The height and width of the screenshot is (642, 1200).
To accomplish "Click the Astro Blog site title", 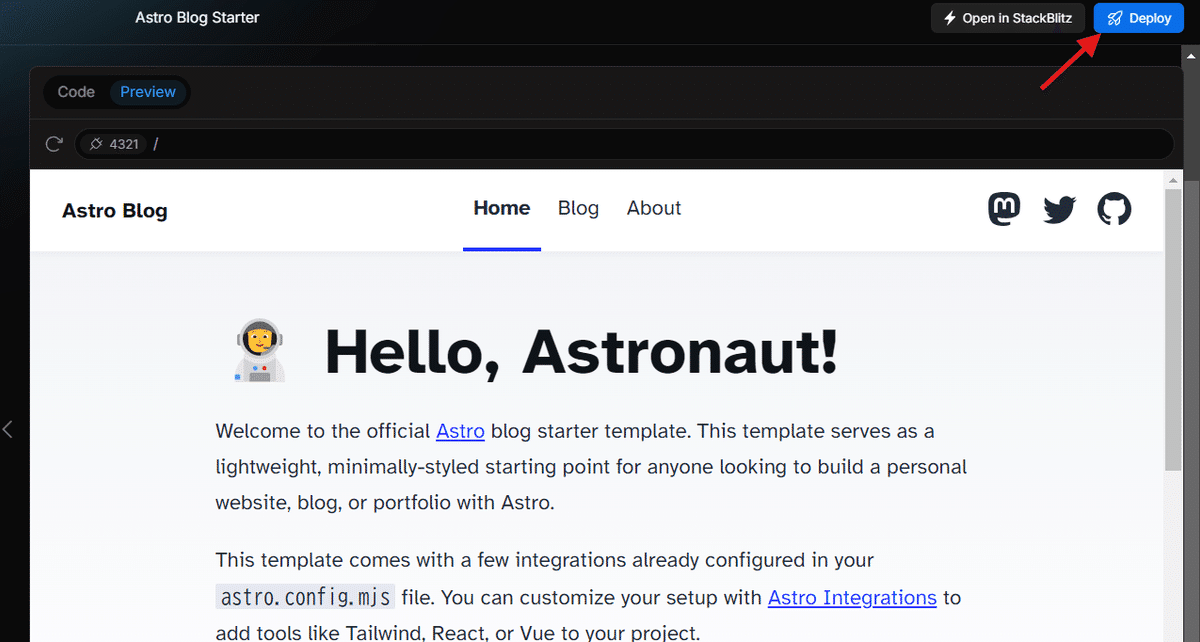I will pos(115,210).
